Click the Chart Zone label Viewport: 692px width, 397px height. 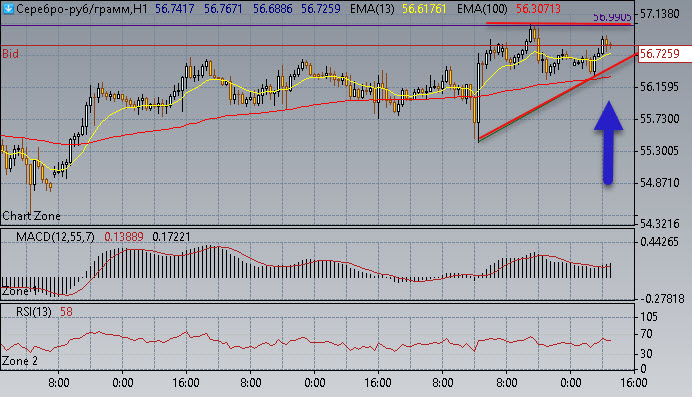pos(31,216)
